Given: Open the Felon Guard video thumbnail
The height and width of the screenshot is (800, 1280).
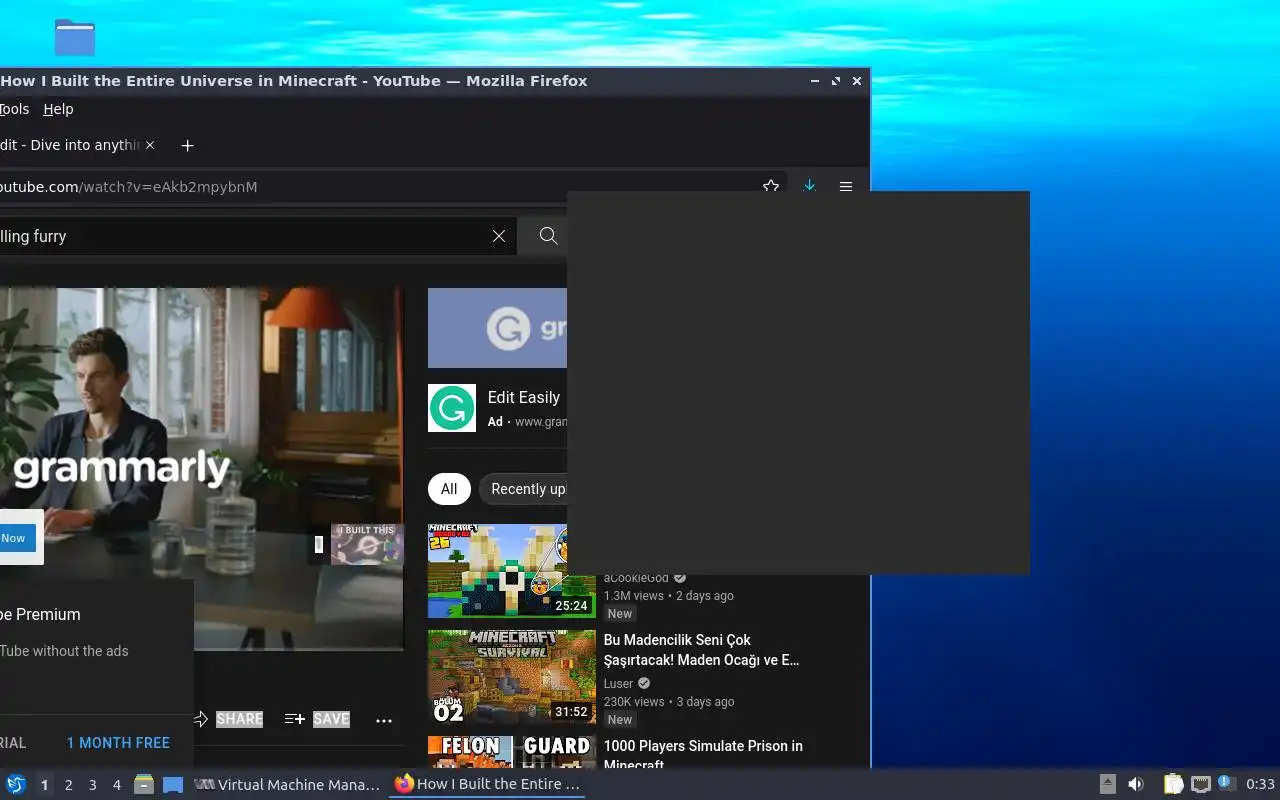Looking at the screenshot, I should coord(512,752).
